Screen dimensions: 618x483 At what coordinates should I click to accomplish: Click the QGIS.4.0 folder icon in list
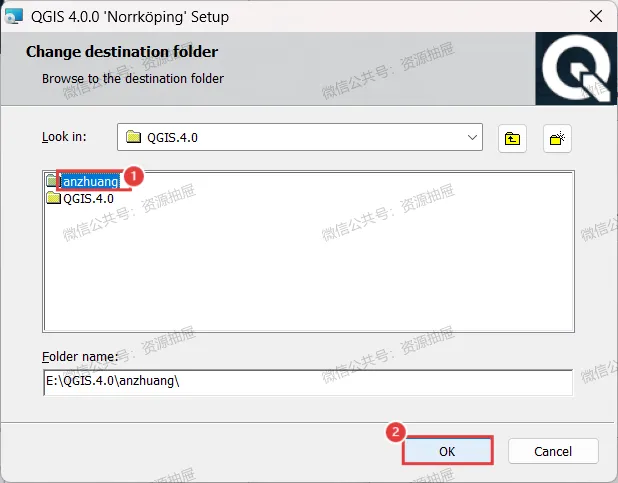53,198
